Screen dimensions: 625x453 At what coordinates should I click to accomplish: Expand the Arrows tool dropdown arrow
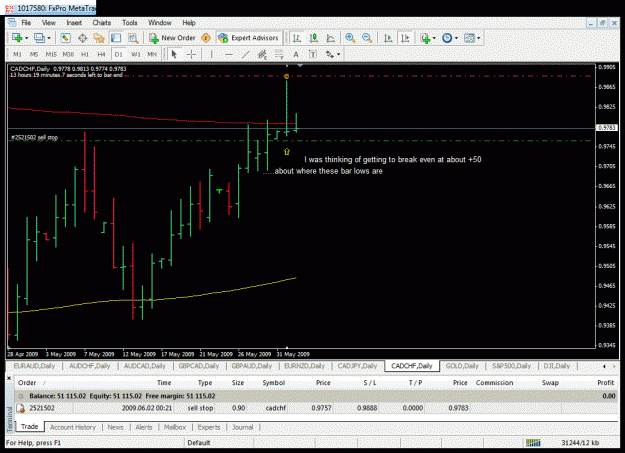click(x=338, y=54)
